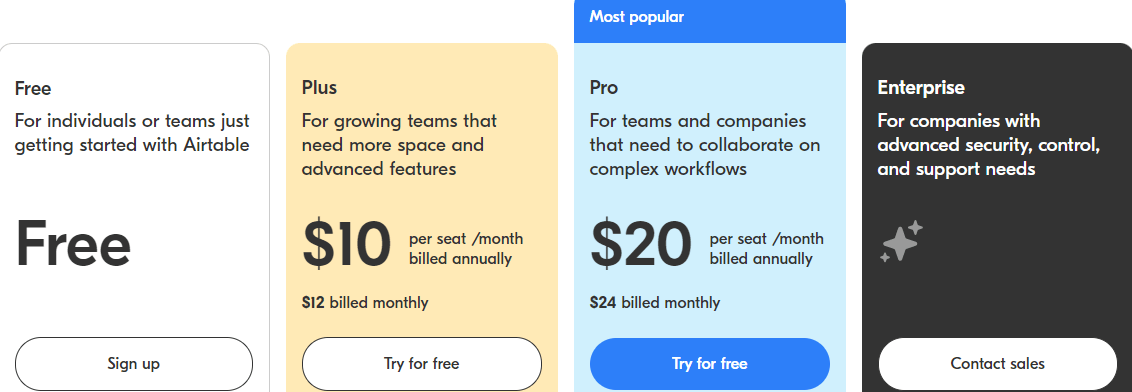Viewport: 1132px width, 392px height.
Task: Click the Enterprise plan heading
Action: (921, 87)
